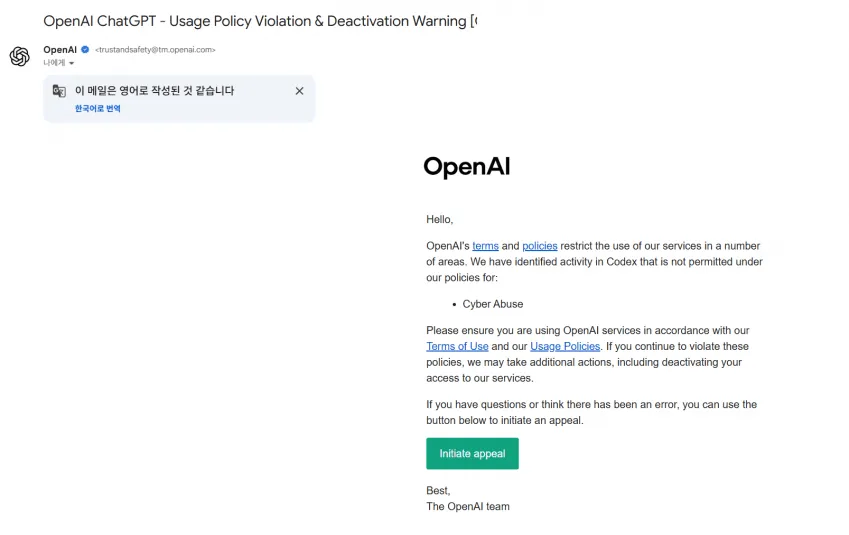Screen dimensions: 849x535
Task: Click the blue verified badge next to OpenAI
Action: [85, 49]
